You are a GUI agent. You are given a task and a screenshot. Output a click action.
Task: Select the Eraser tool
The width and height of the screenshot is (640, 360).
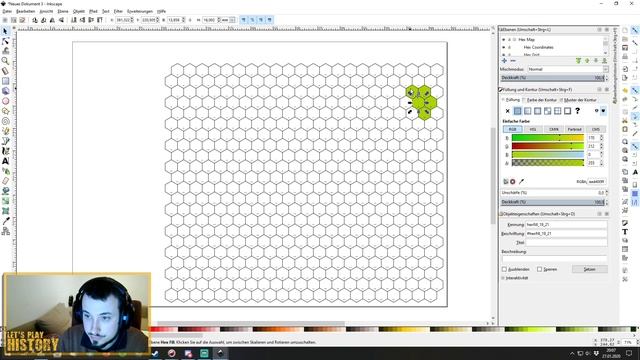coord(5,180)
